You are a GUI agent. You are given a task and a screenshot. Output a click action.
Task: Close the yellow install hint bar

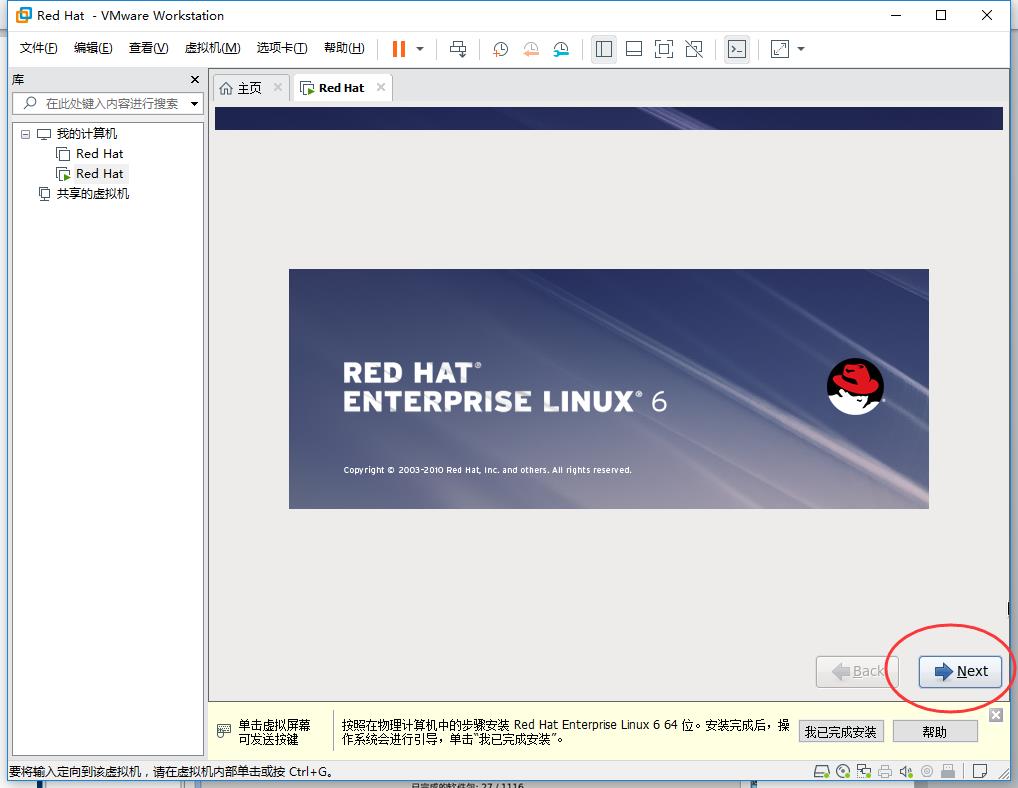click(996, 715)
